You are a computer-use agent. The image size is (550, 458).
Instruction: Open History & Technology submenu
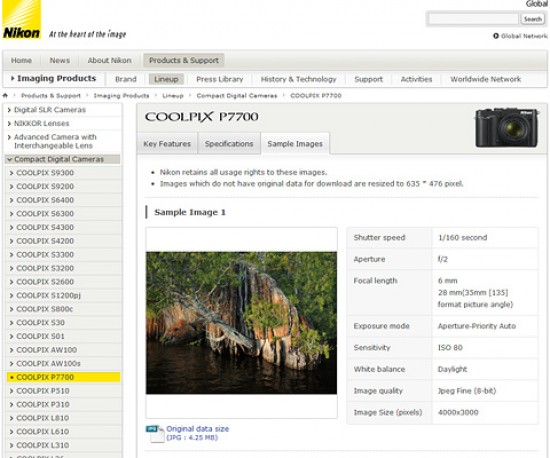point(299,79)
